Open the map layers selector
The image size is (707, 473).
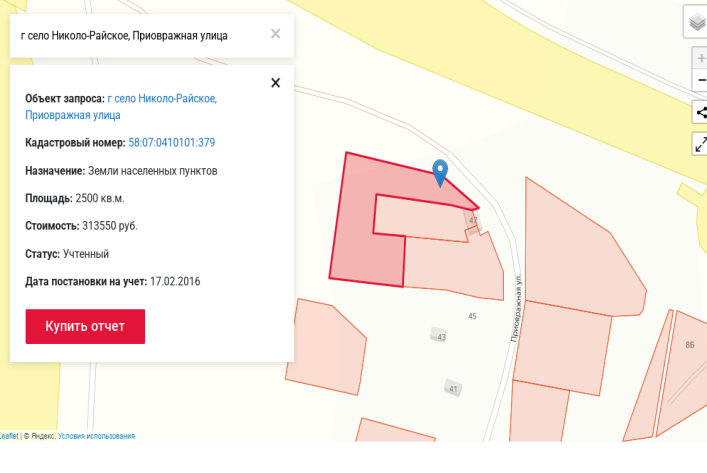[x=697, y=21]
